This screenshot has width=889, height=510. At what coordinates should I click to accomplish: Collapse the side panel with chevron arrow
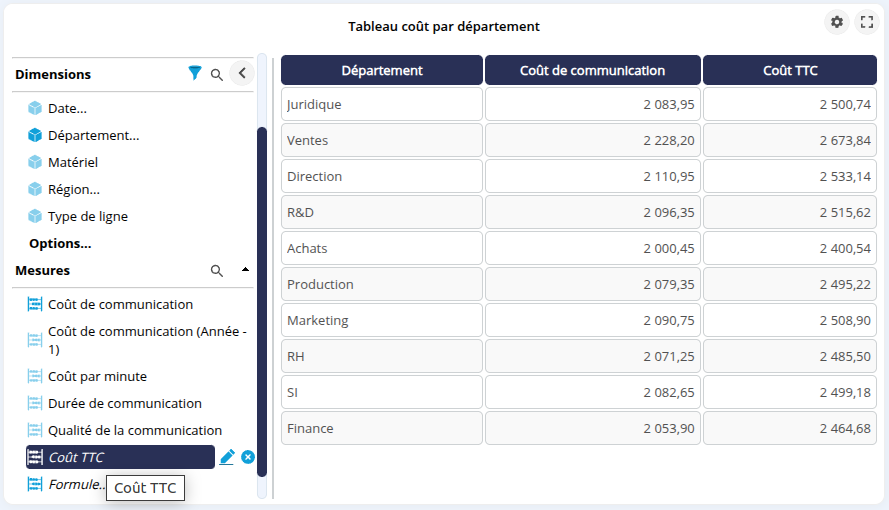pos(241,73)
